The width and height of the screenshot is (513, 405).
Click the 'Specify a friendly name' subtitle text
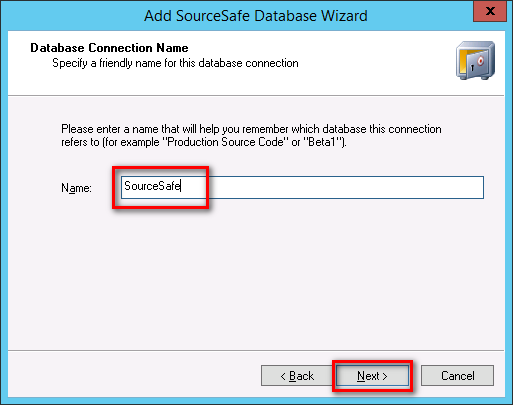coord(175,63)
